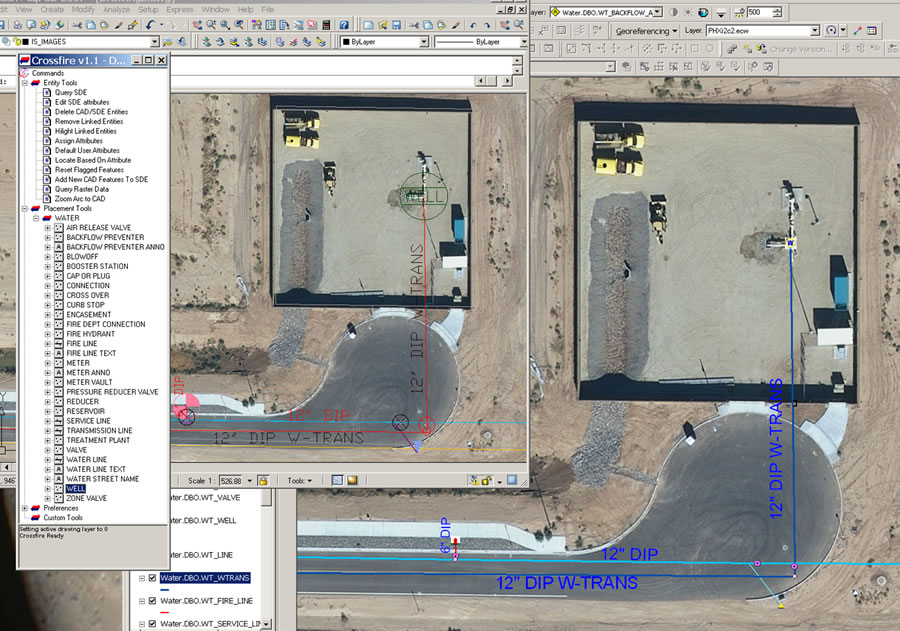Open the scale value dropdown arrow
This screenshot has width=900, height=631.
(250, 481)
